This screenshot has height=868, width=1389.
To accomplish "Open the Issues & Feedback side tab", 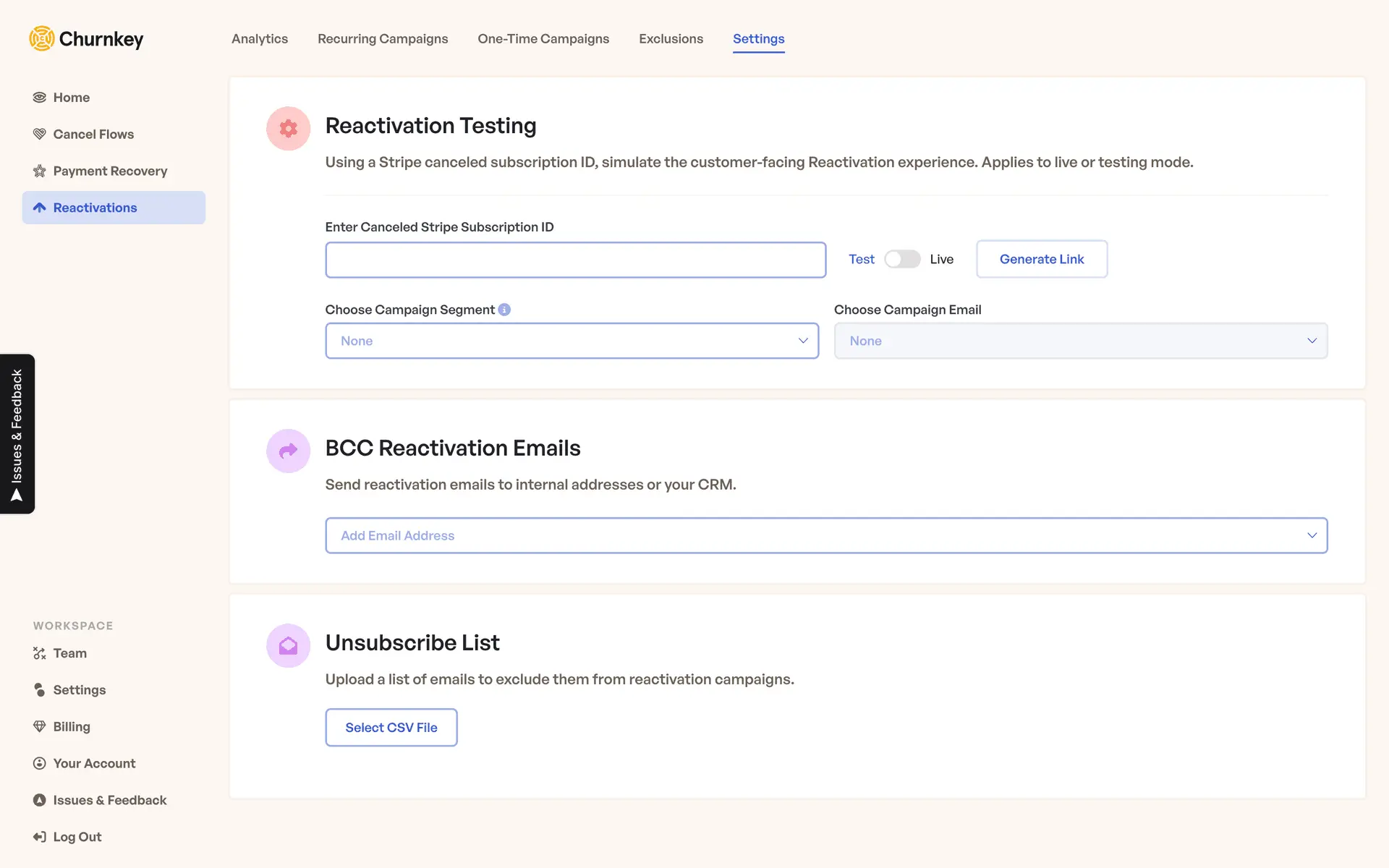I will [17, 434].
